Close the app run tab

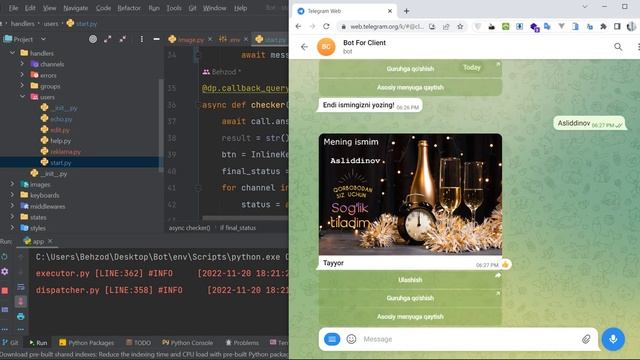click(50, 241)
